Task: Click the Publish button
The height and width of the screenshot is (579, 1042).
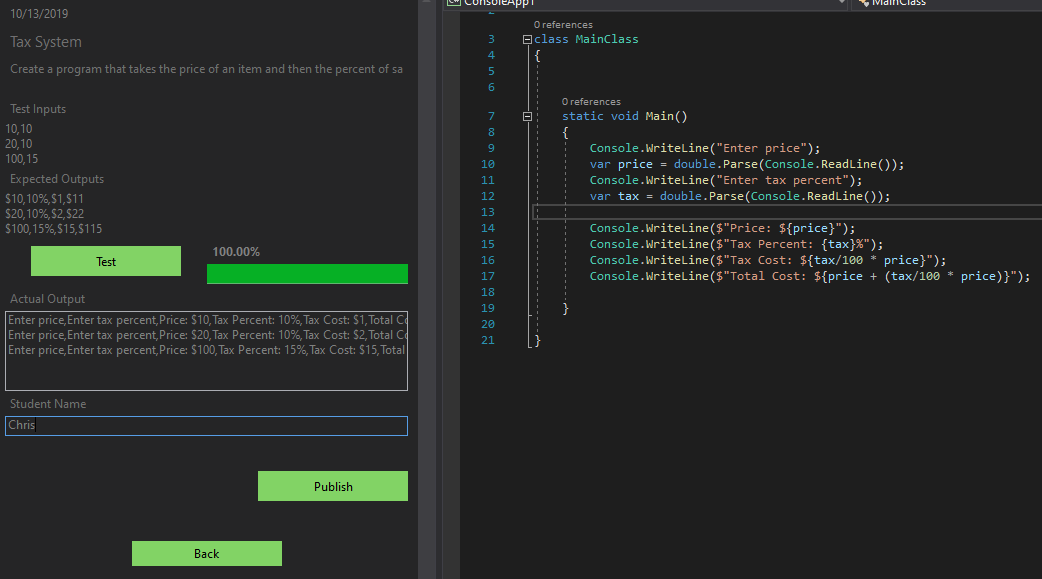Action: 333,486
